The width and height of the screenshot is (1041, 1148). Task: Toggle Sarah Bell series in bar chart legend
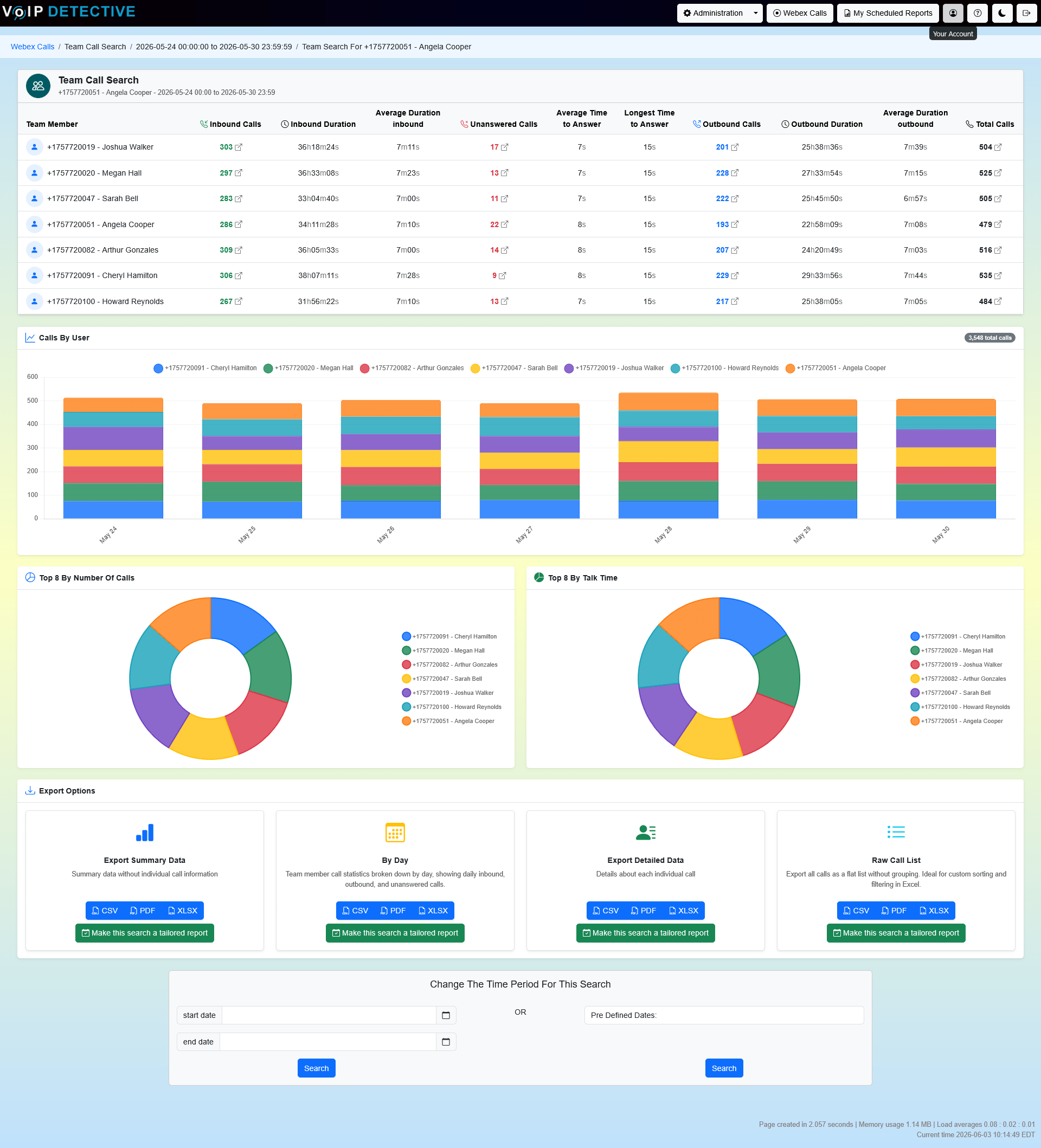pyautogui.click(x=514, y=369)
